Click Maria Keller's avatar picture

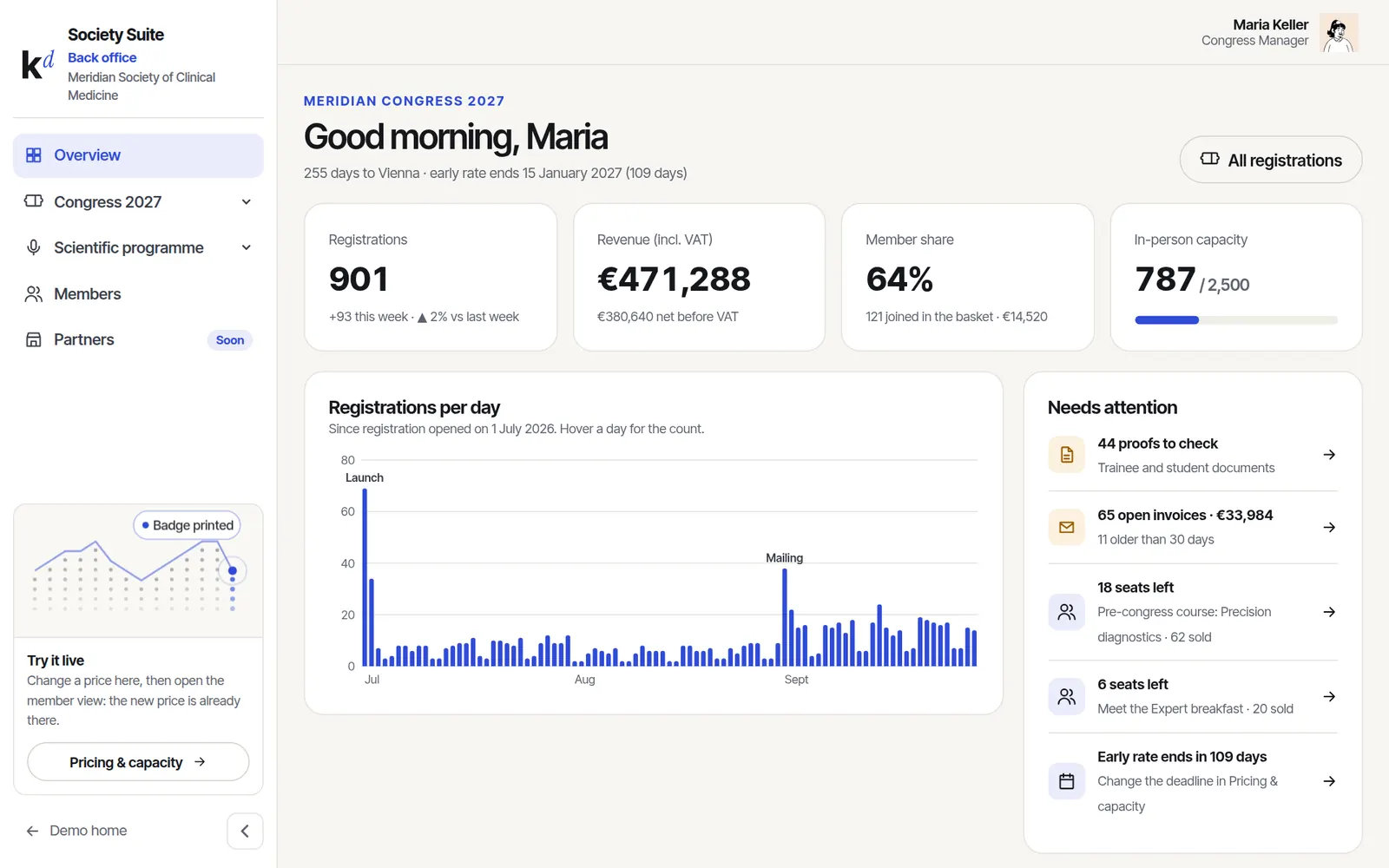[x=1339, y=33]
